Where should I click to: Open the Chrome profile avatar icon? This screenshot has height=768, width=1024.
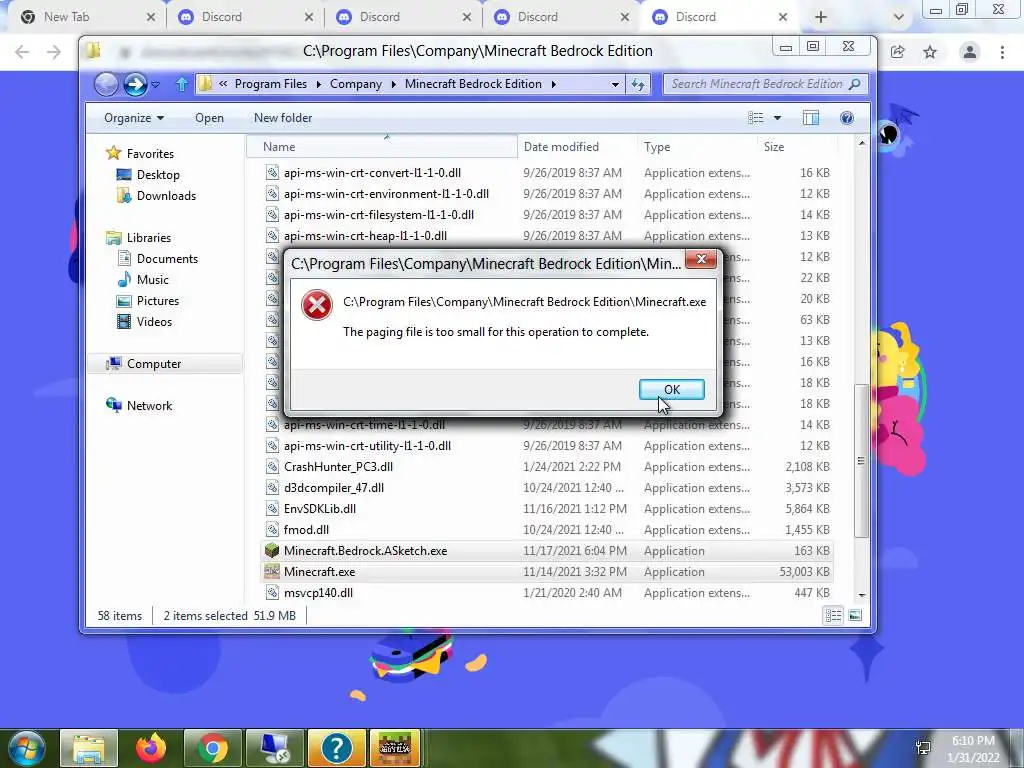pyautogui.click(x=970, y=52)
